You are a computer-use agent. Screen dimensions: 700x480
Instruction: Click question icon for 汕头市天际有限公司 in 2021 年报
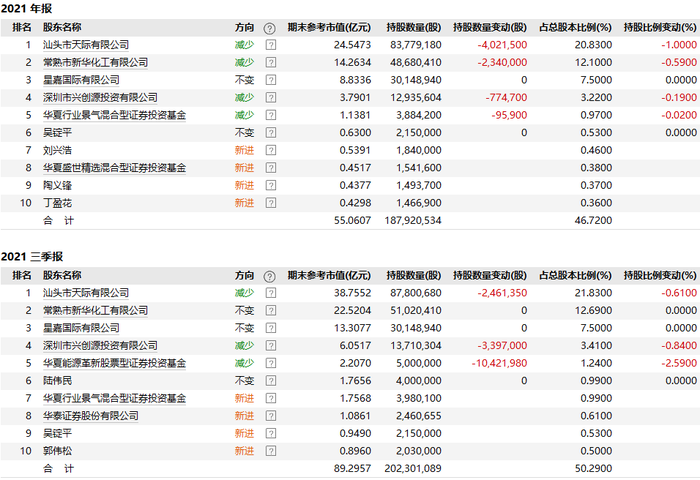point(271,45)
